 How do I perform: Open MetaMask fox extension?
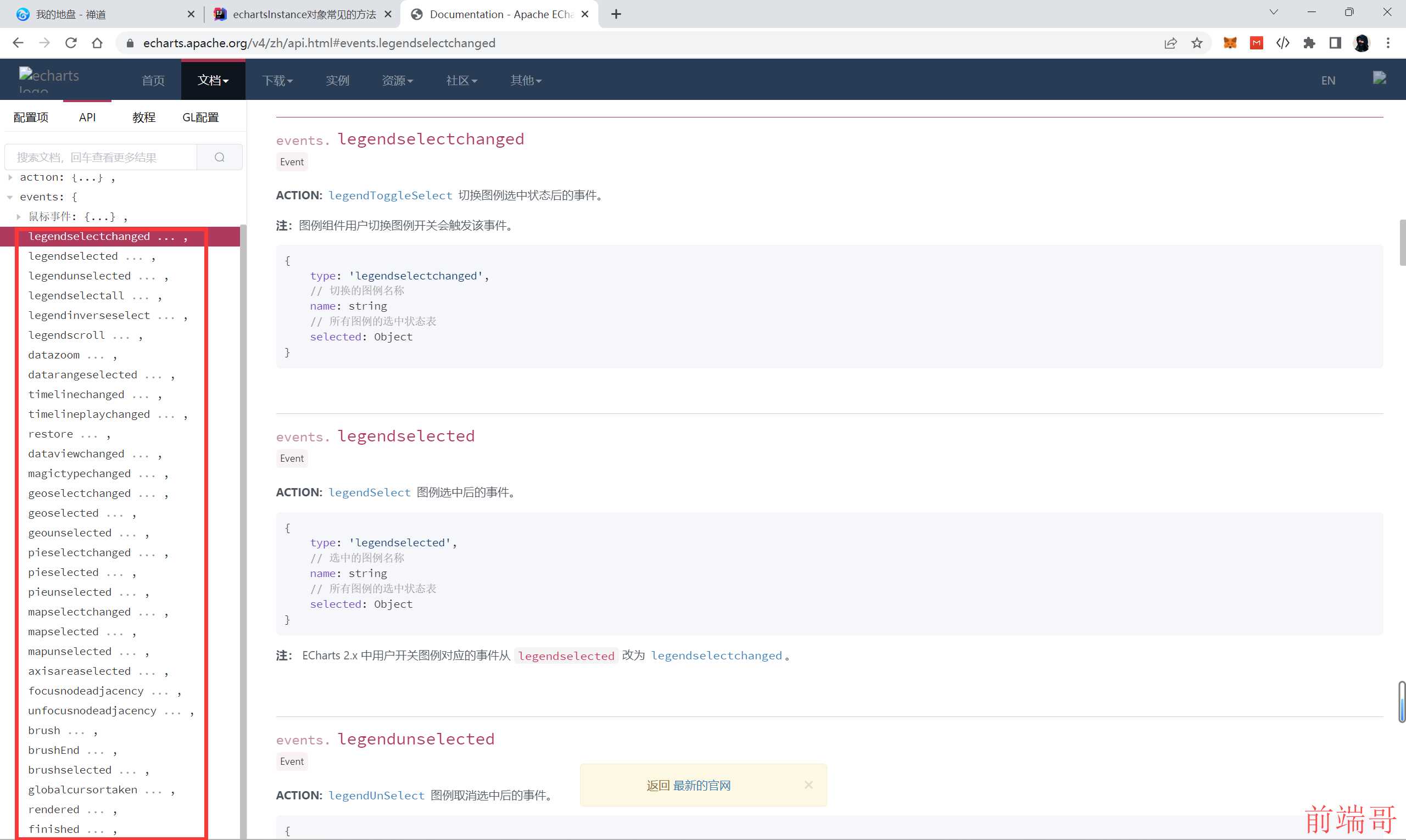pyautogui.click(x=1230, y=43)
